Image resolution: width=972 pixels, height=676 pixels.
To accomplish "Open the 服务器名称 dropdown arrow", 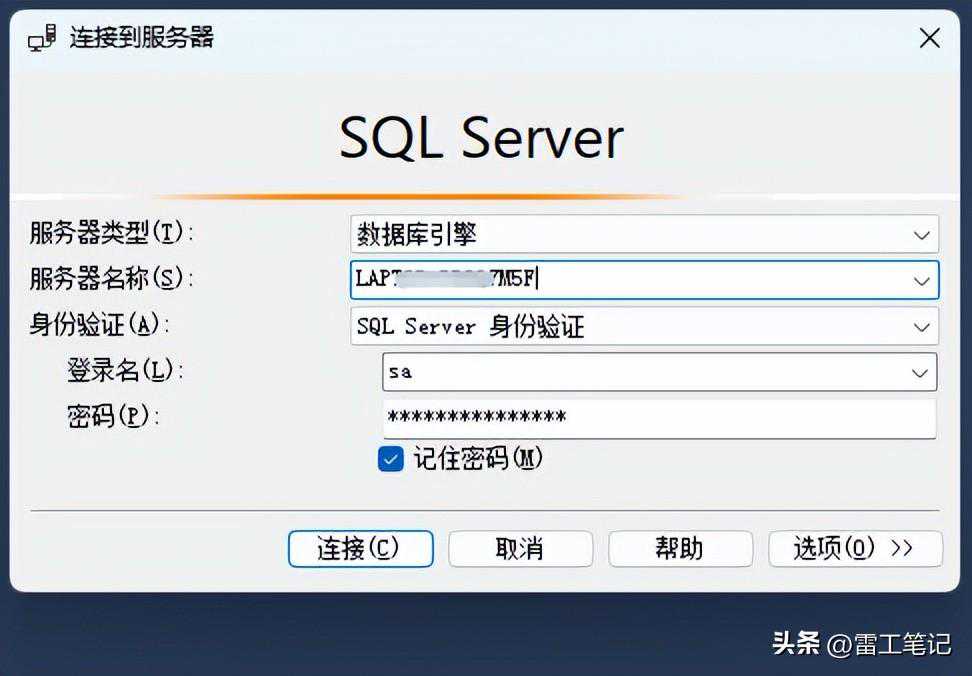I will click(x=921, y=281).
